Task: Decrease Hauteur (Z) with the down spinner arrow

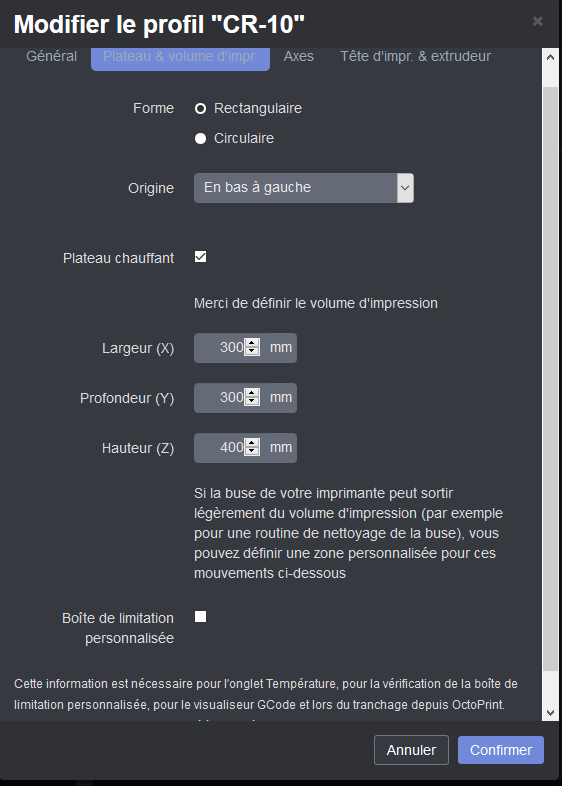Action: 252,452
